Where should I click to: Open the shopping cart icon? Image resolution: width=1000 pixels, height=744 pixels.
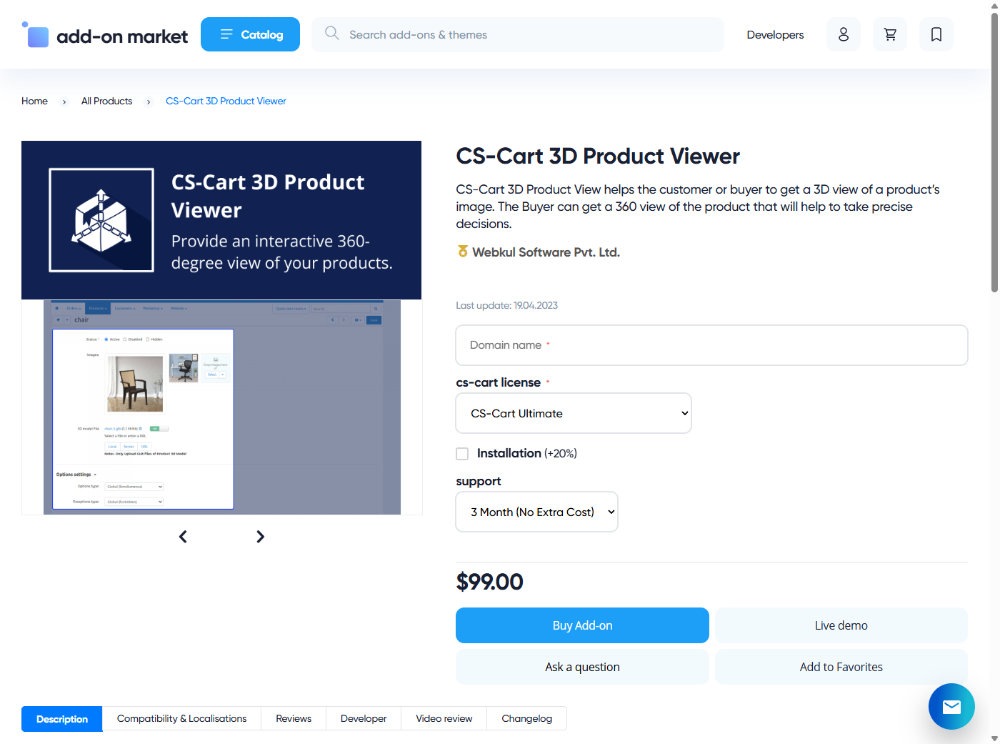coord(890,35)
